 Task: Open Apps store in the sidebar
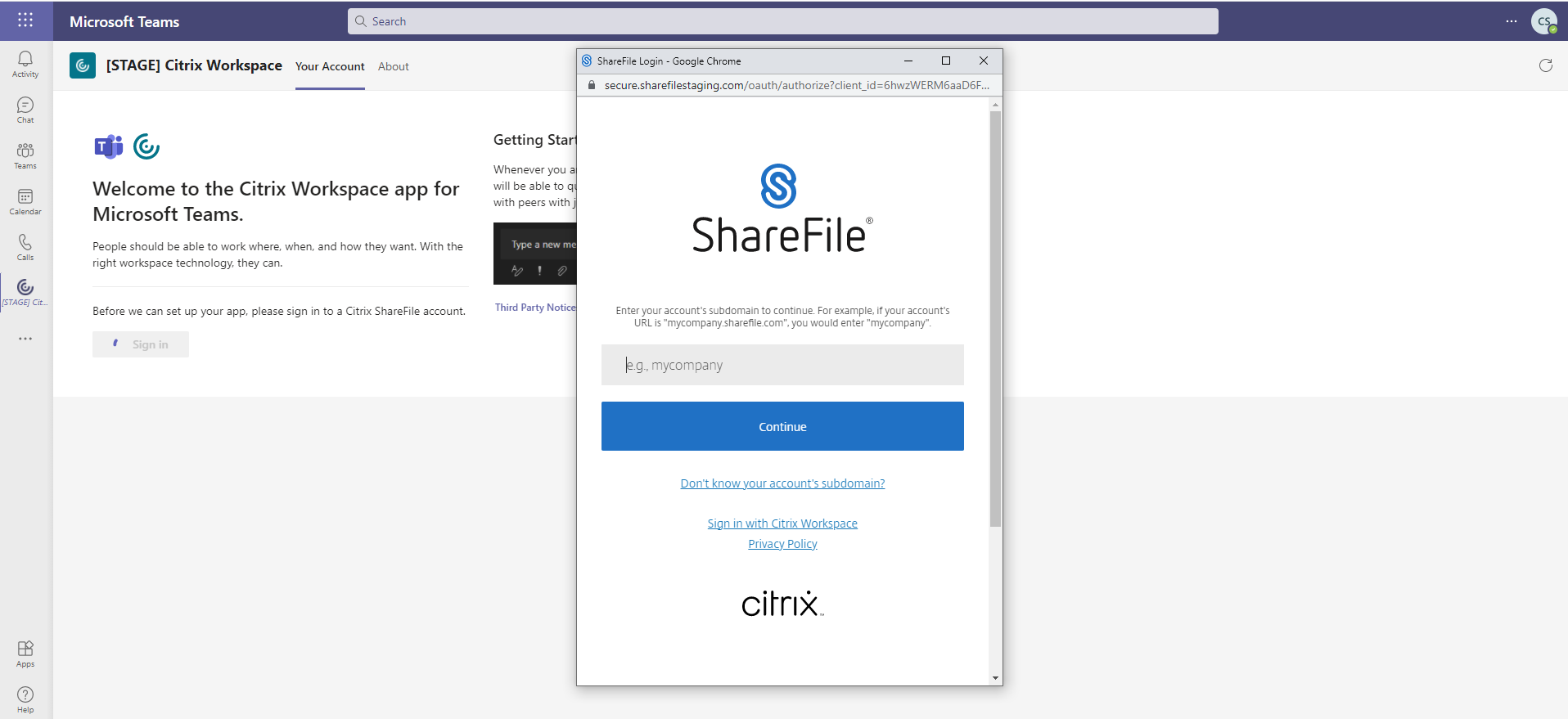pos(25,654)
